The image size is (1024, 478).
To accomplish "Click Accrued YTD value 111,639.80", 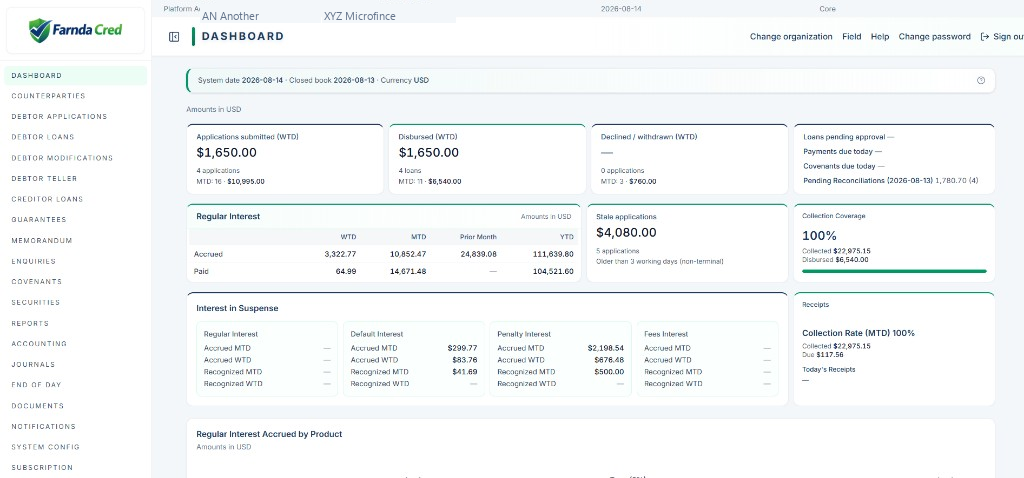I will 553,254.
